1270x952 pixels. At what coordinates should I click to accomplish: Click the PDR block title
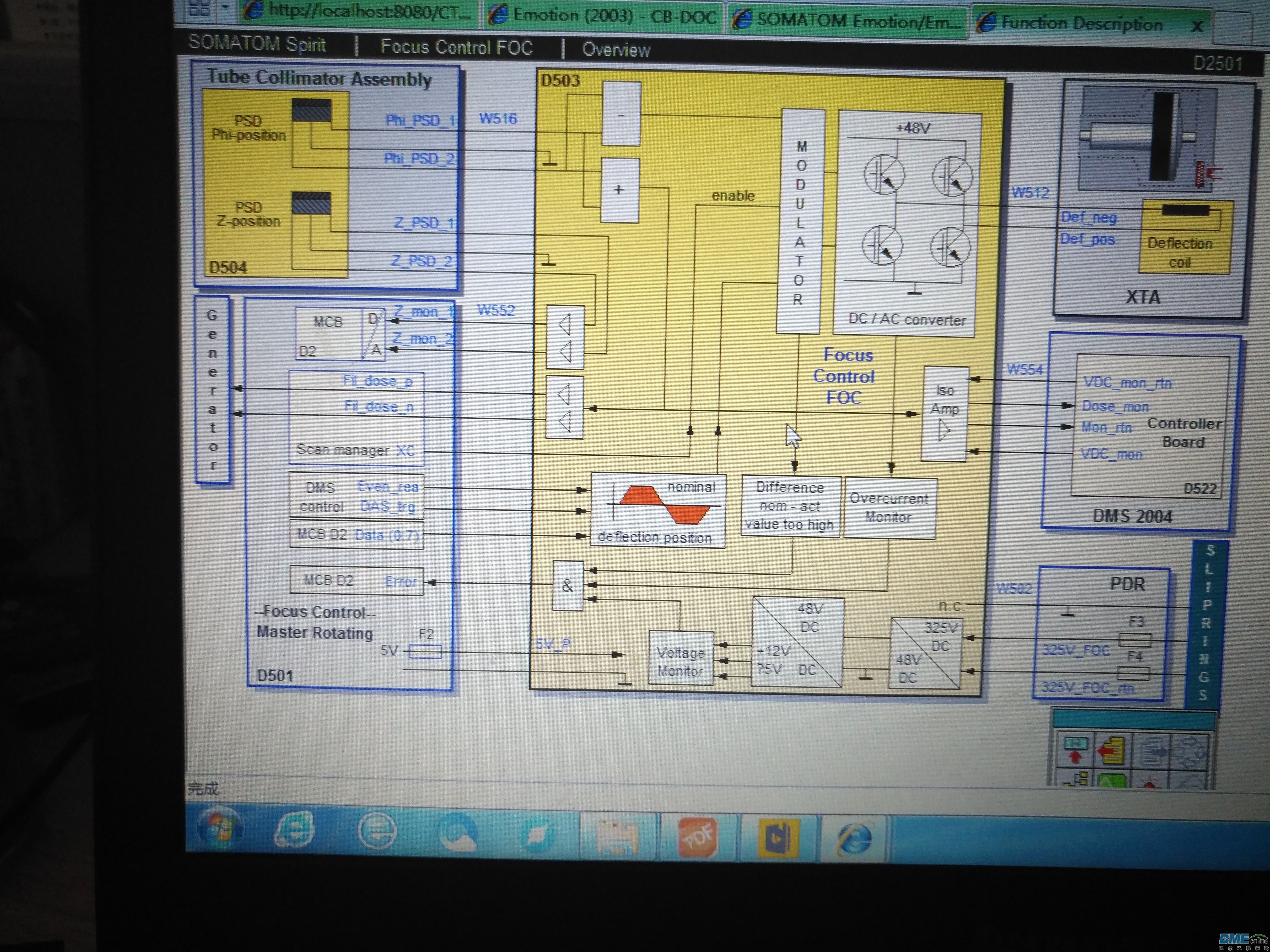coord(1127,584)
